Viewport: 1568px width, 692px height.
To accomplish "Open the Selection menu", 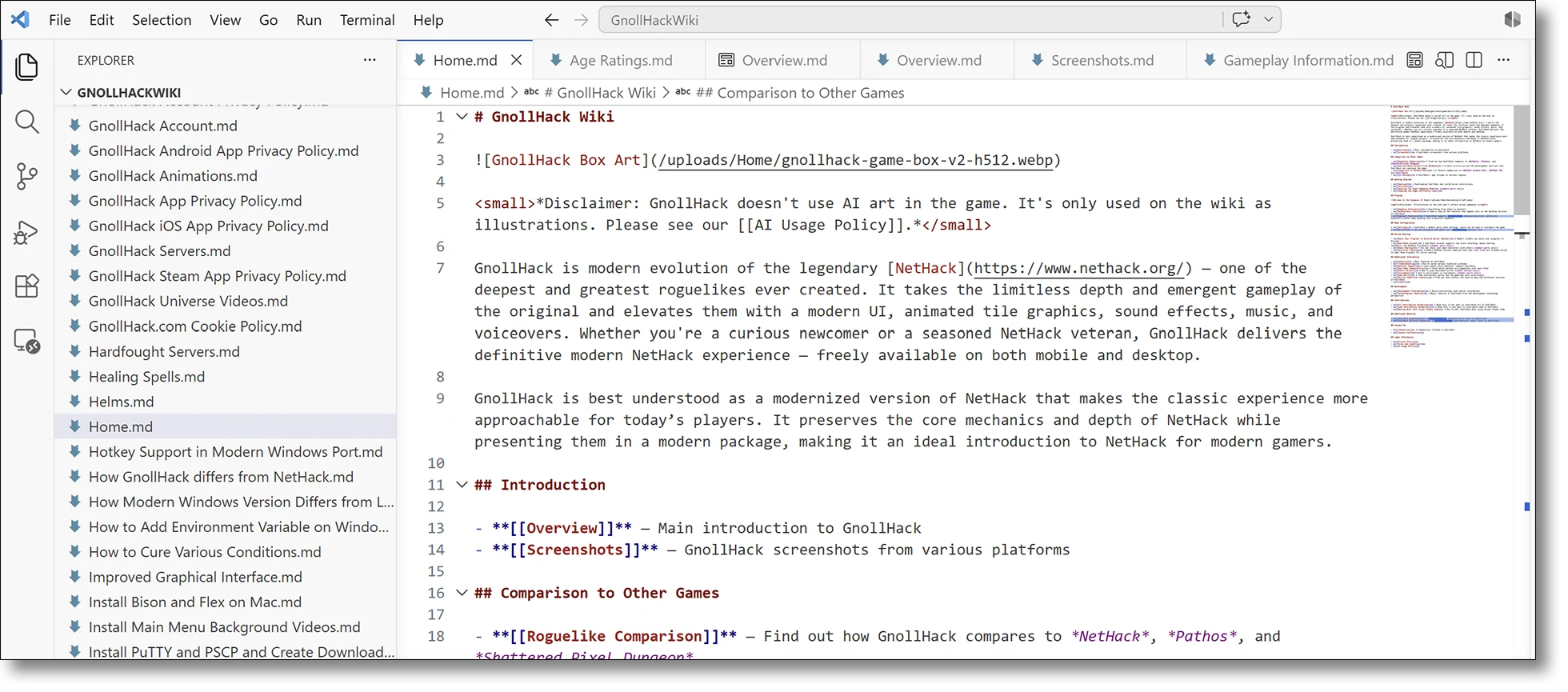I will [162, 20].
